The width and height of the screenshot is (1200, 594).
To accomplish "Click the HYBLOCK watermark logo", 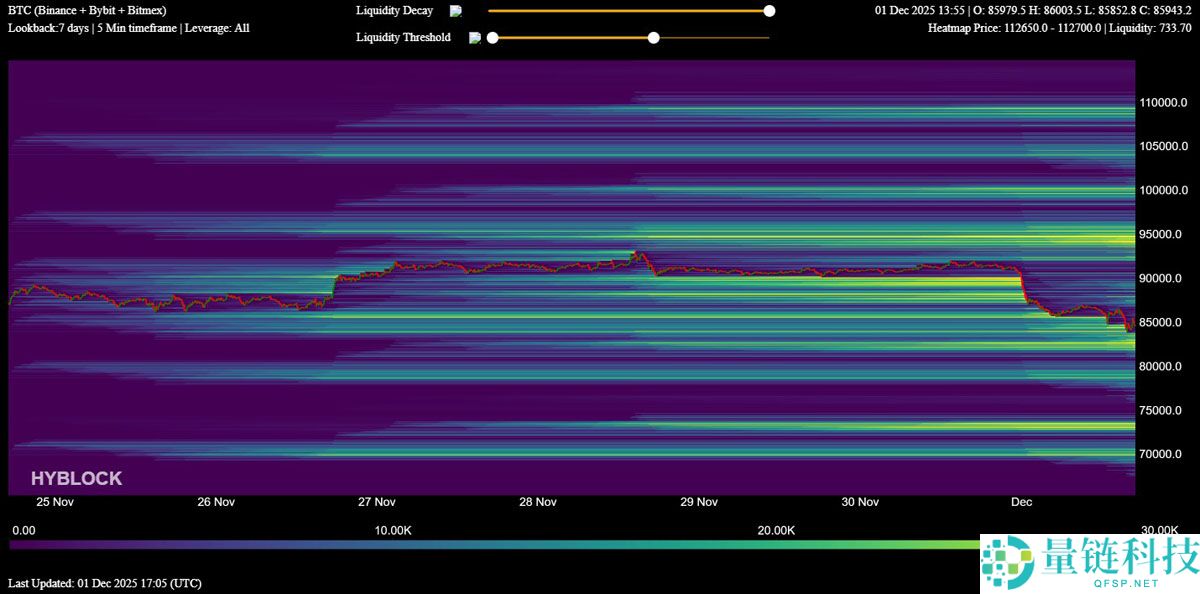I will (x=76, y=479).
